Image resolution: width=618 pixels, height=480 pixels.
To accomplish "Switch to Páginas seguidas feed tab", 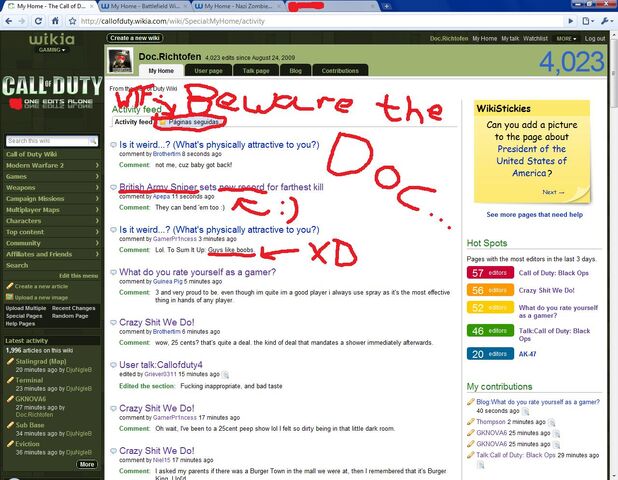I will coord(190,122).
